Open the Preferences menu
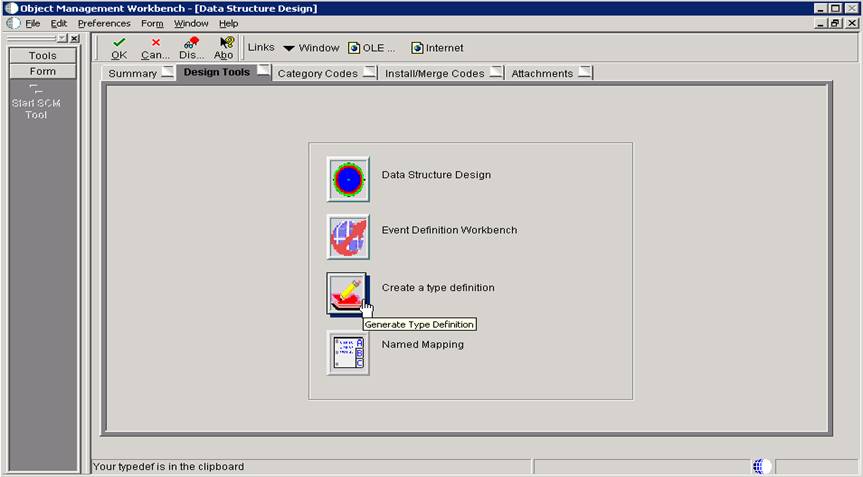Image resolution: width=863 pixels, height=477 pixels. pos(104,24)
